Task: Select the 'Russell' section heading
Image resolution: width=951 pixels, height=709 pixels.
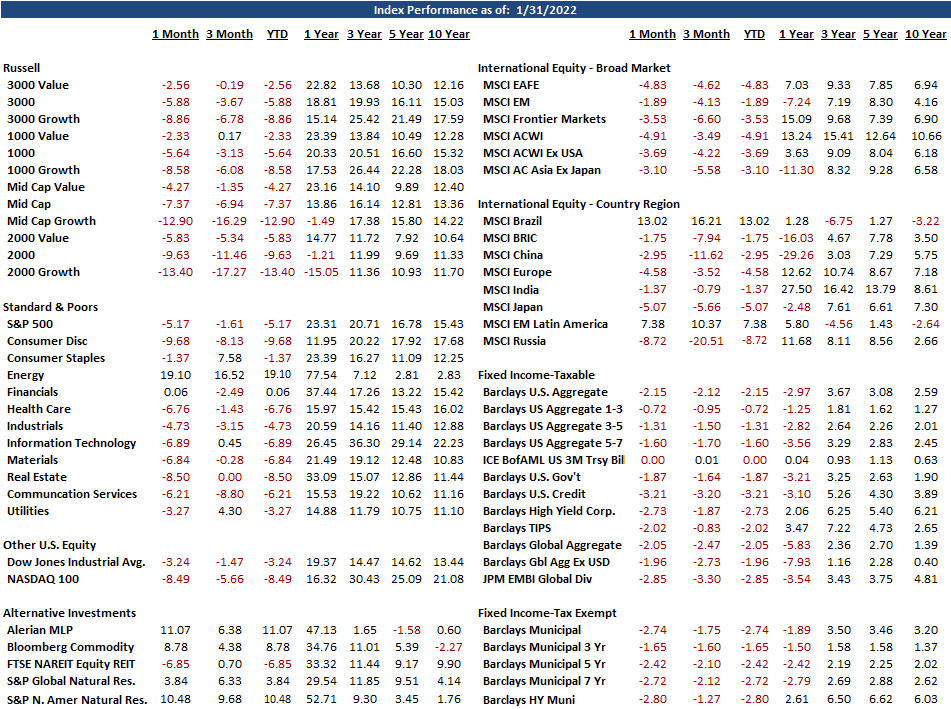Action: coord(22,68)
